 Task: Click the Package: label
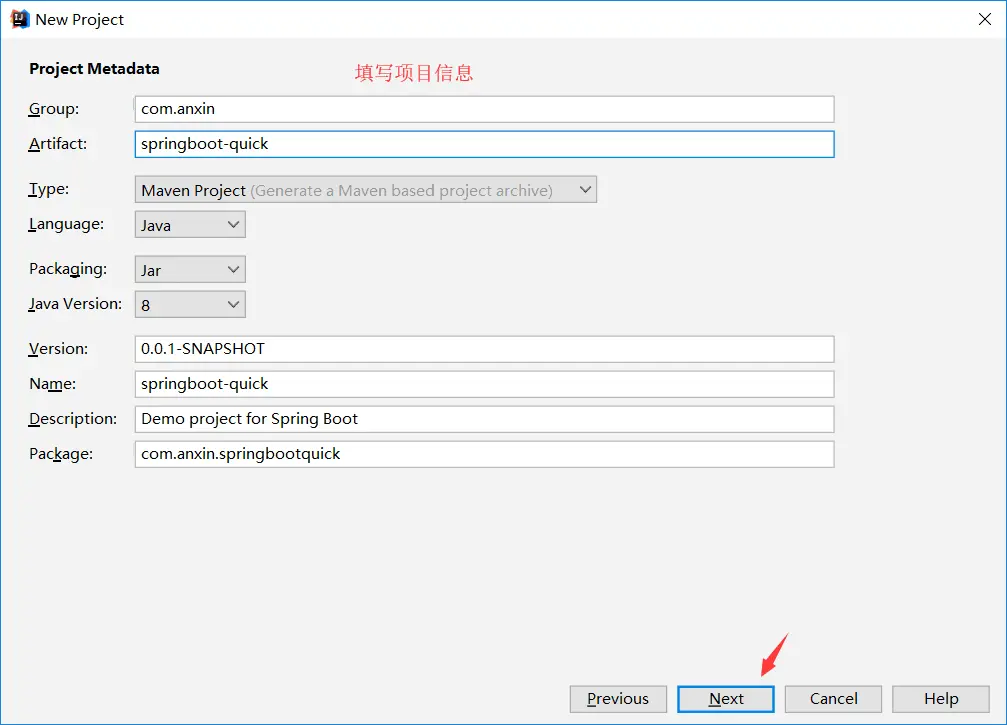[61, 454]
